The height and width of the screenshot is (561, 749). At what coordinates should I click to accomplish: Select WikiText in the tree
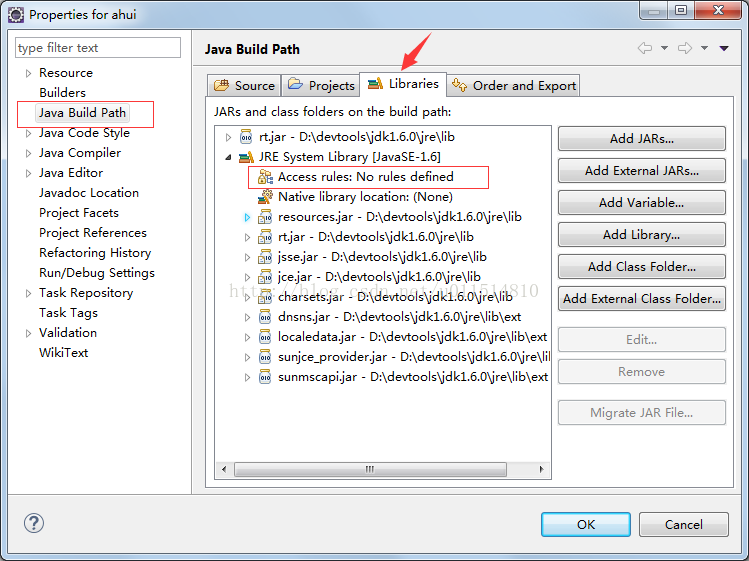pyautogui.click(x=64, y=353)
